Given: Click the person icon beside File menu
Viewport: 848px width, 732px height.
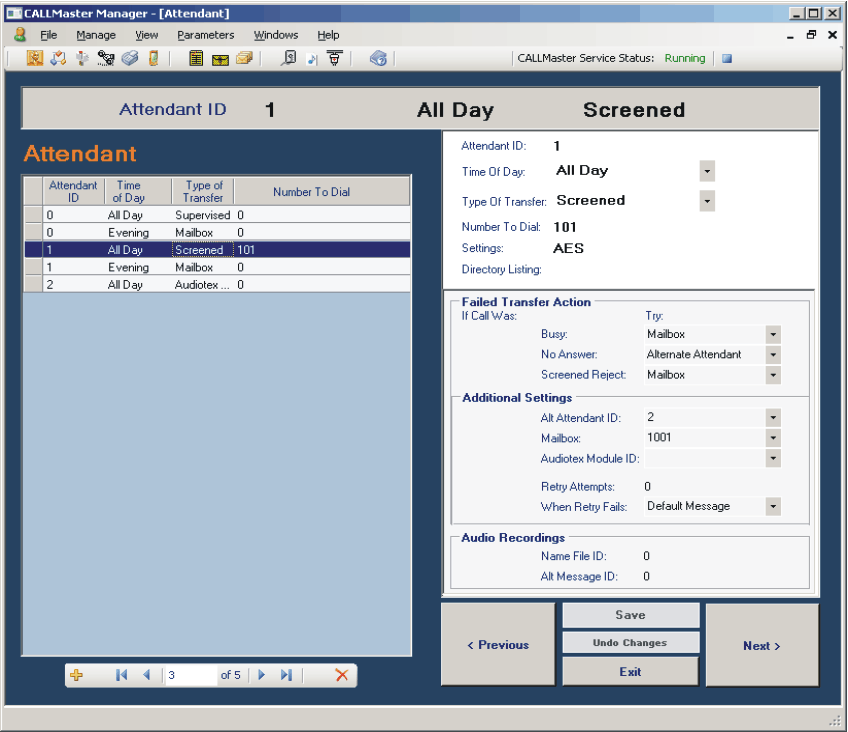Looking at the screenshot, I should pos(20,35).
